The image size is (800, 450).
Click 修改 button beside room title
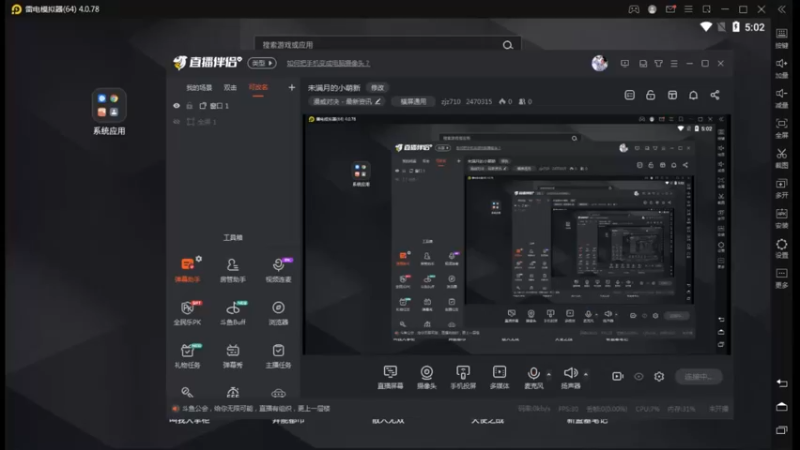pyautogui.click(x=378, y=88)
